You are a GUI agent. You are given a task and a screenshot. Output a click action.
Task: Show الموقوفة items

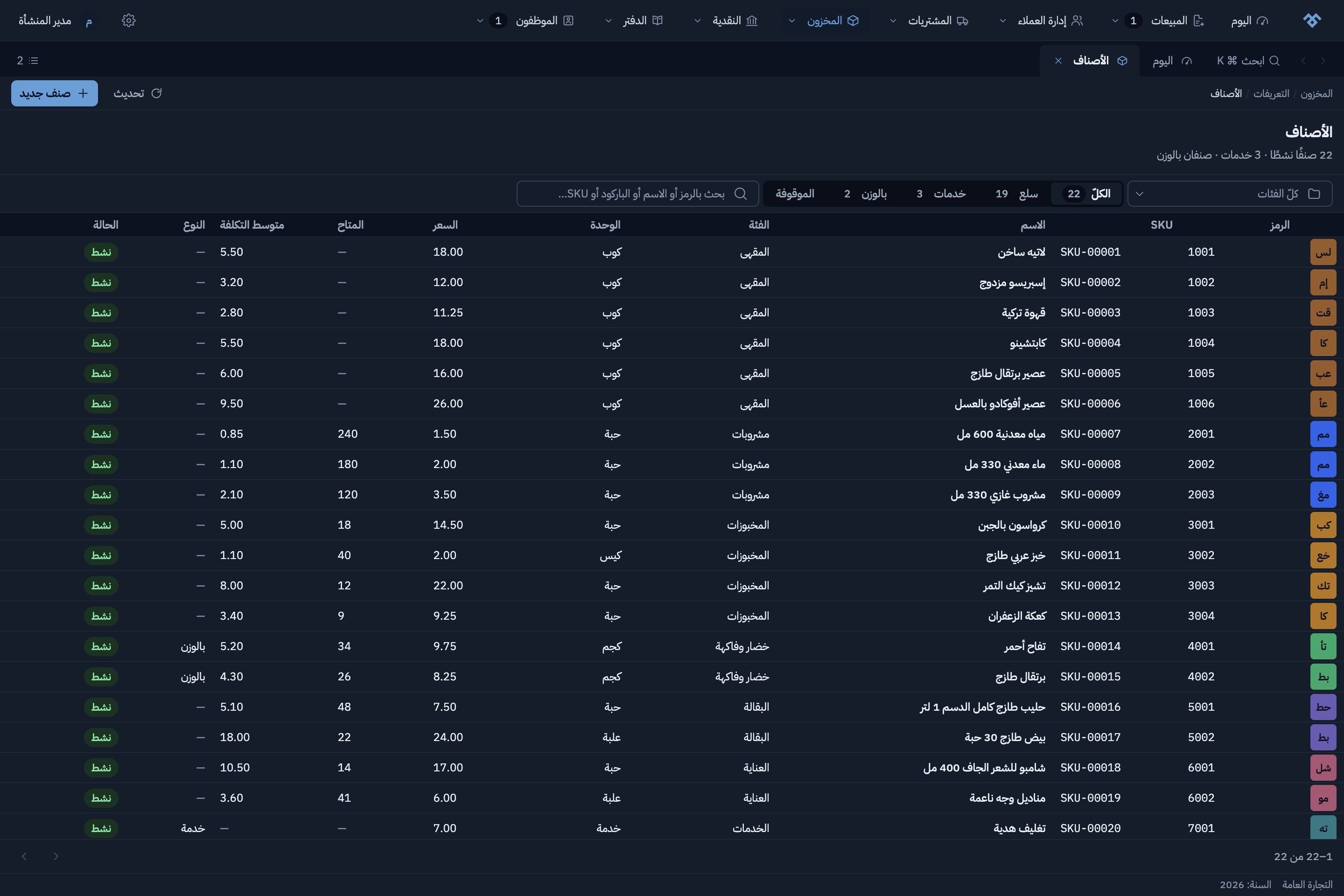(x=795, y=194)
